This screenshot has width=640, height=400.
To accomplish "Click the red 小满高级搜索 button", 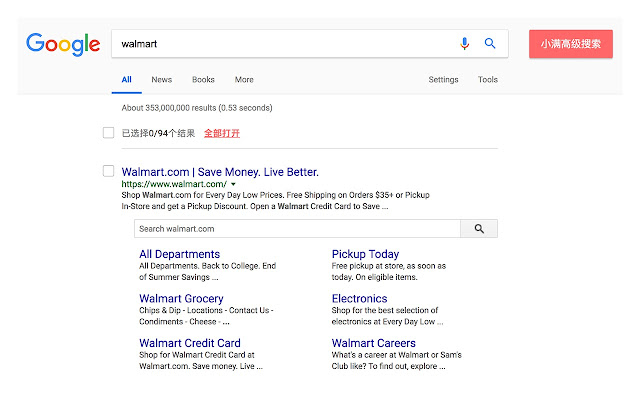I will tap(571, 44).
